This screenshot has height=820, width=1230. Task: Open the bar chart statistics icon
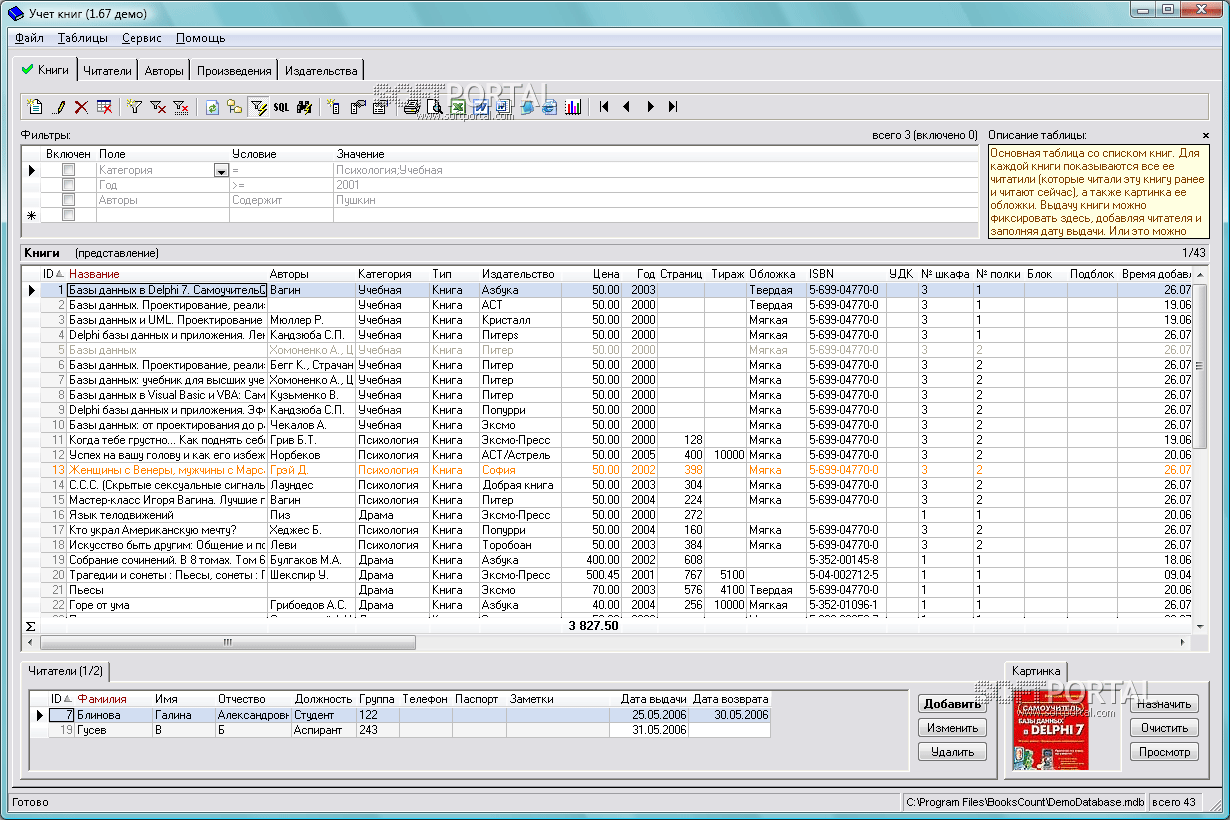click(573, 107)
